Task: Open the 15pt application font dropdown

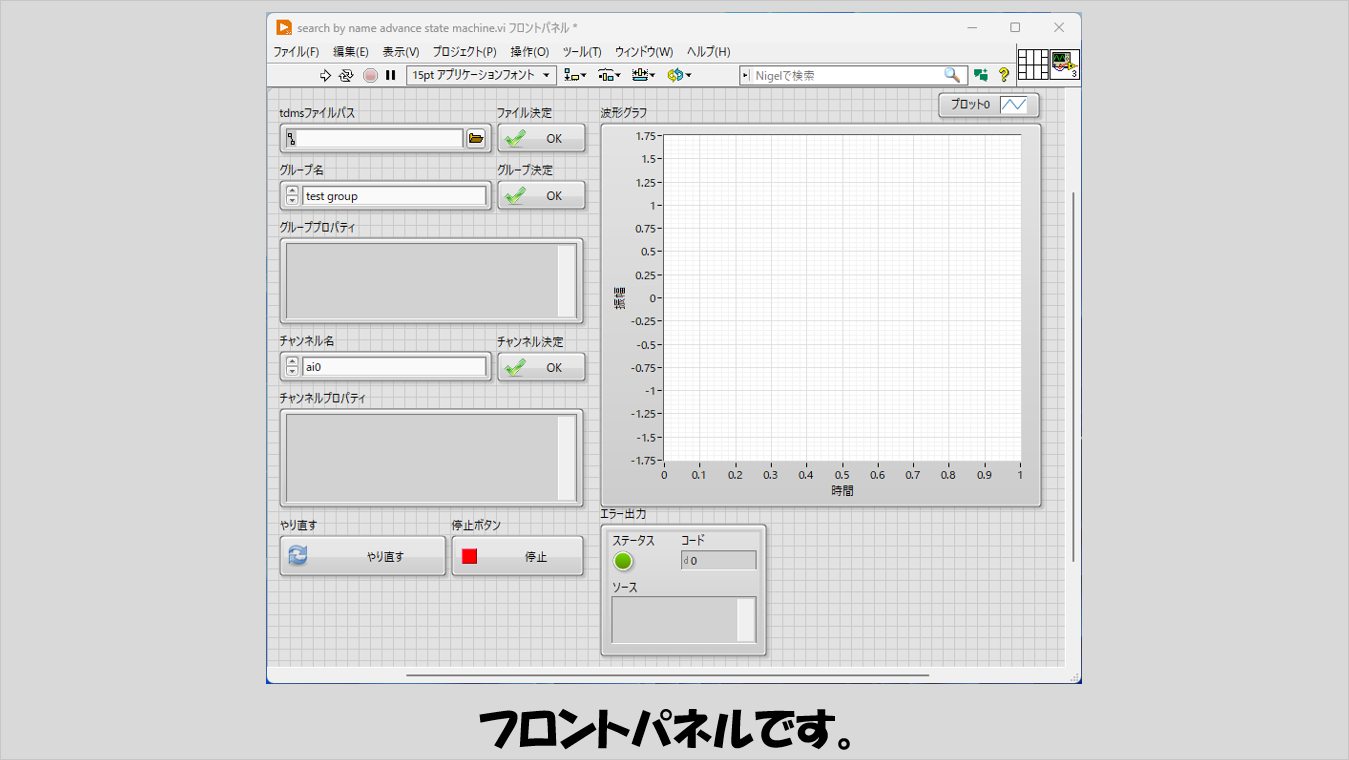Action: 481,75
